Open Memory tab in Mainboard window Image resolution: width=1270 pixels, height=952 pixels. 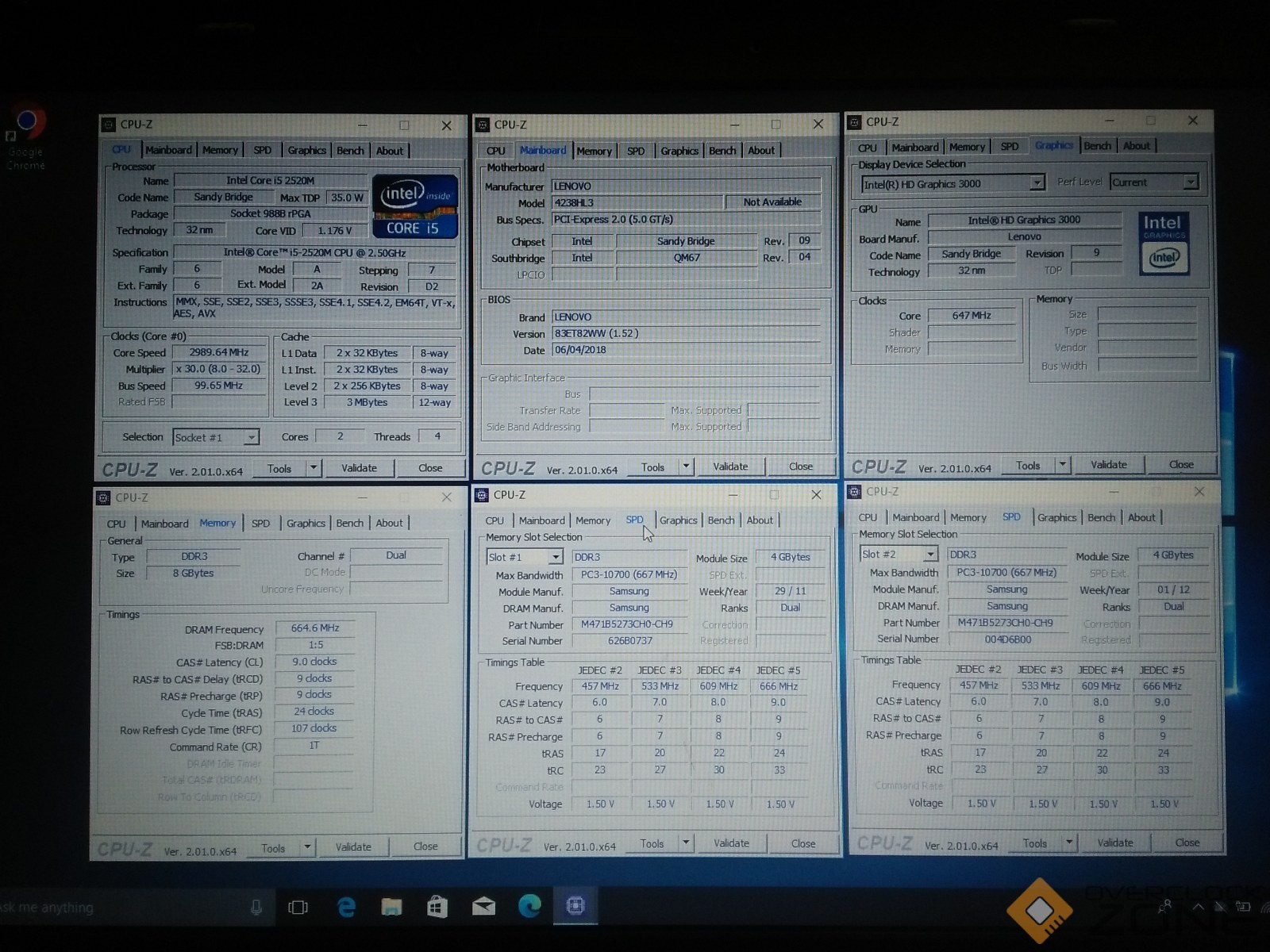tap(594, 151)
